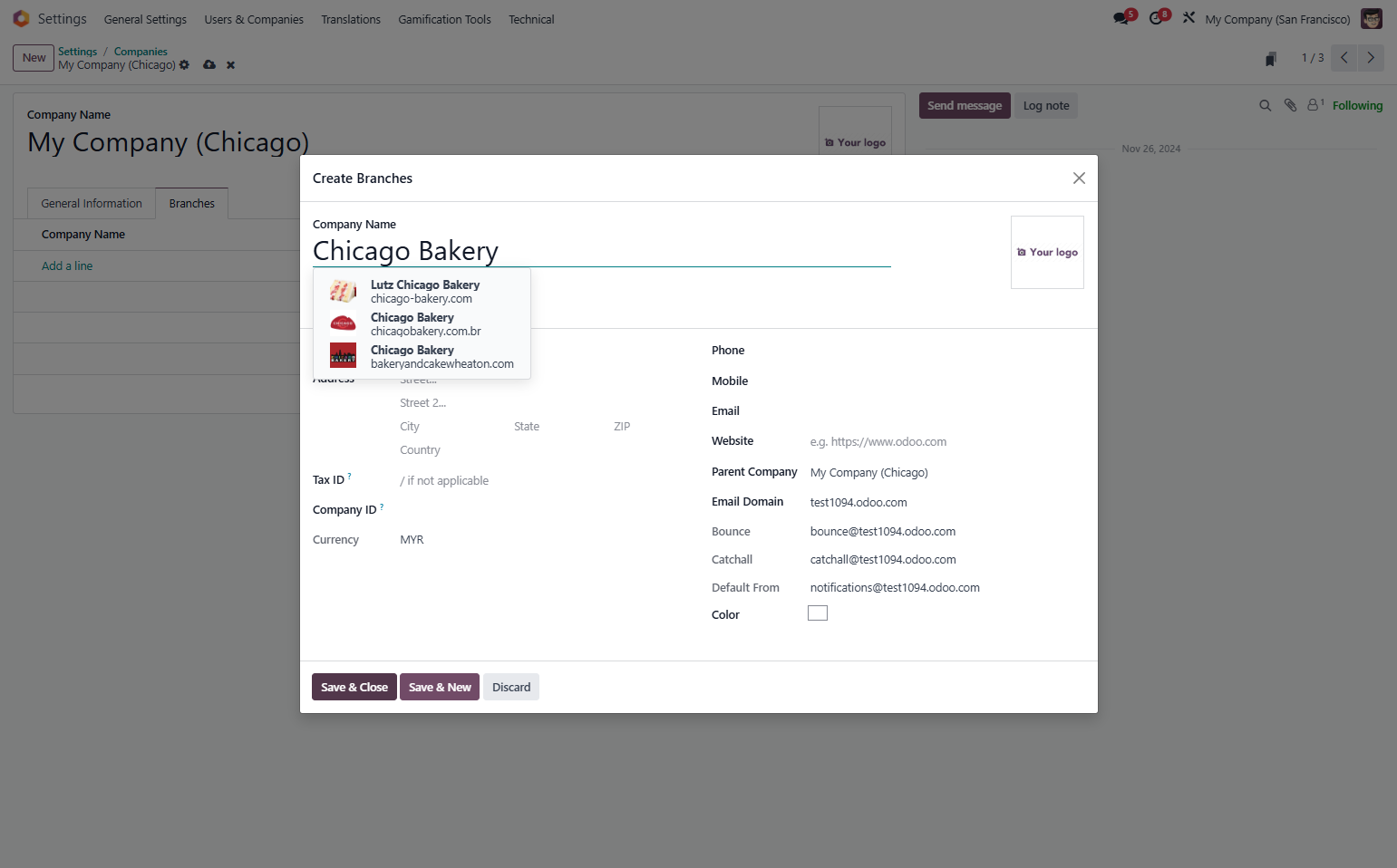Toggle the developer tools wrench icon
Viewport: 1397px width, 868px height.
pyautogui.click(x=1188, y=18)
